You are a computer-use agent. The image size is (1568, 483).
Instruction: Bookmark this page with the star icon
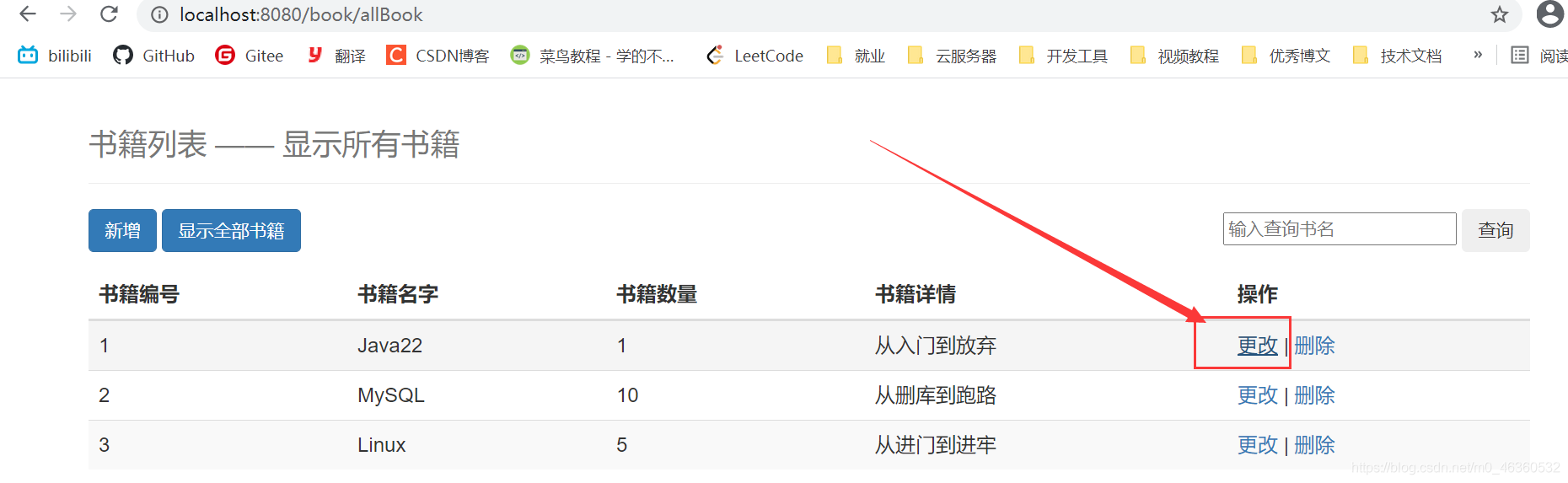(x=1499, y=14)
